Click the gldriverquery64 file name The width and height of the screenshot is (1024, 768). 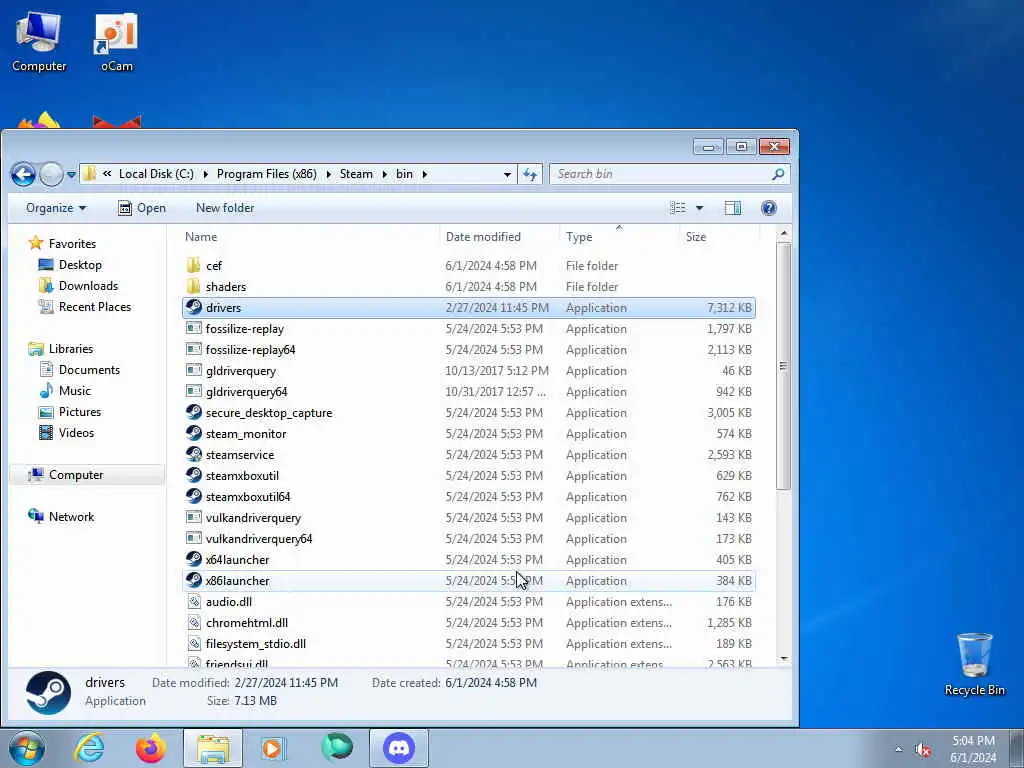(x=246, y=391)
